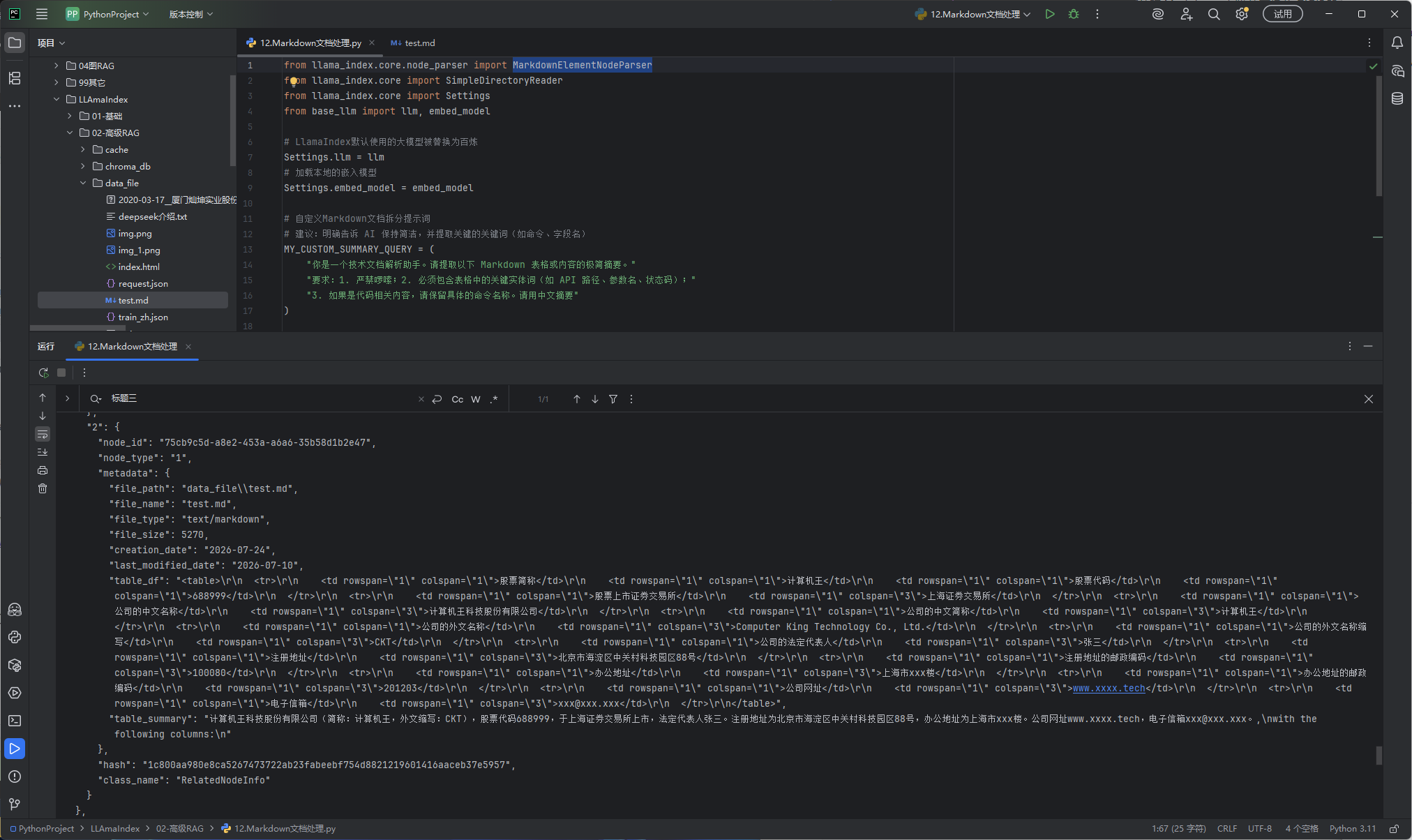The width and height of the screenshot is (1412, 840).
Task: Clear the console search text
Action: [x=421, y=399]
